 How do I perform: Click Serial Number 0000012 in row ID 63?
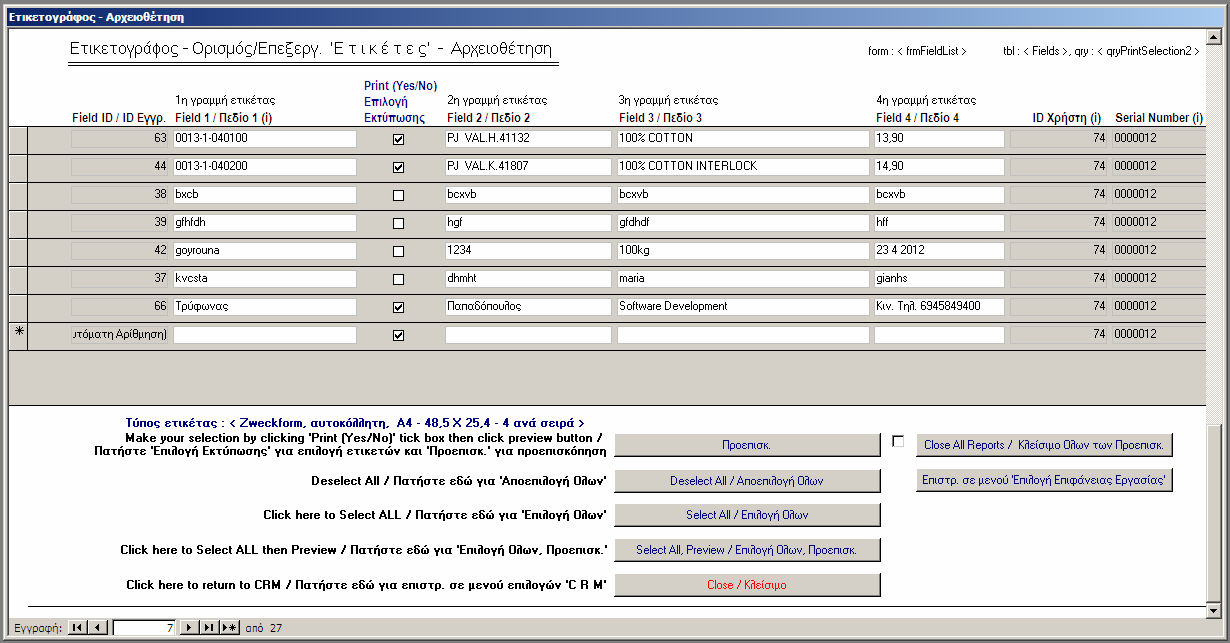tap(1158, 139)
